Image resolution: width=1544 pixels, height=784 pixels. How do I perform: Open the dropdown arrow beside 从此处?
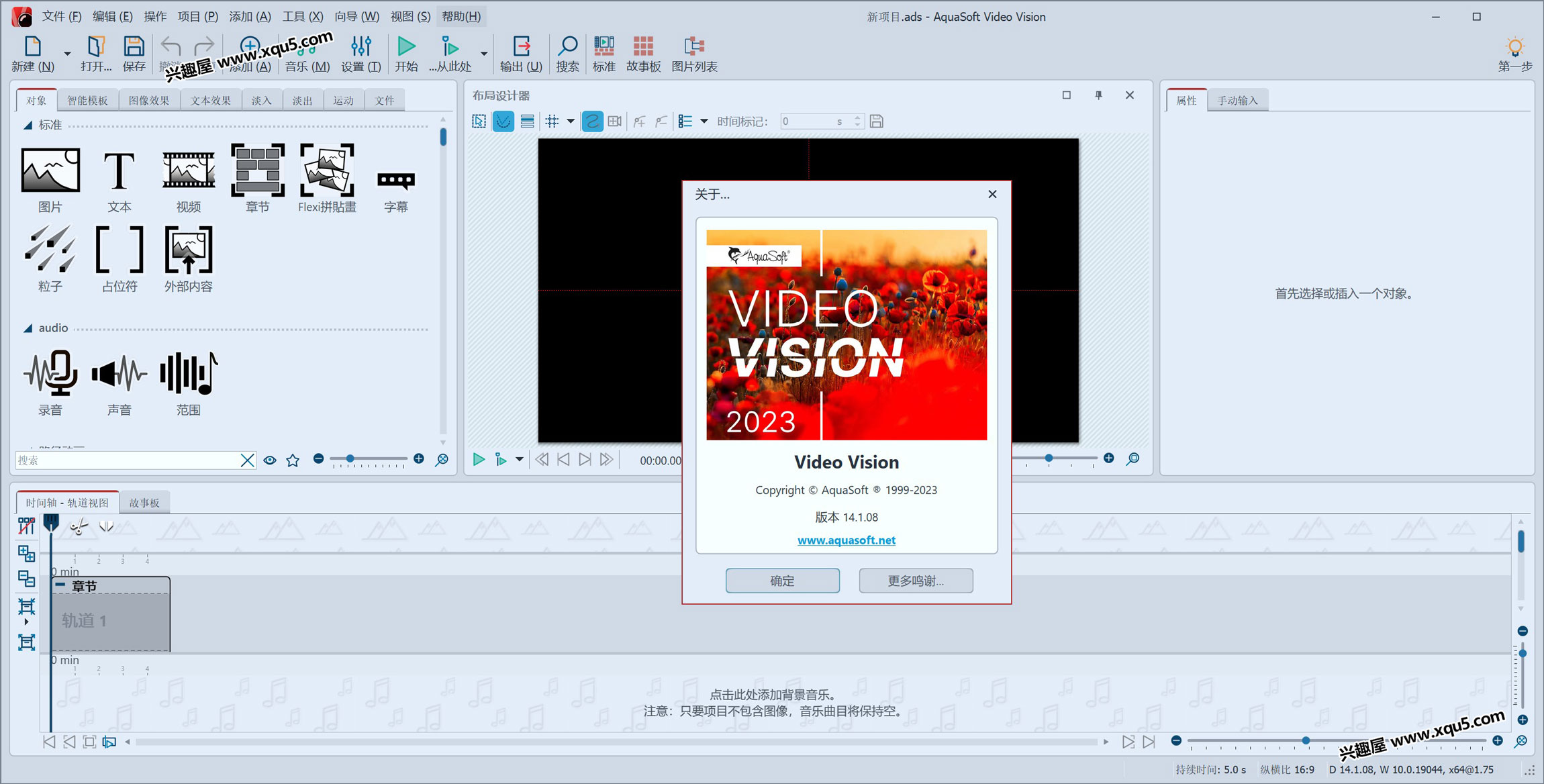483,53
